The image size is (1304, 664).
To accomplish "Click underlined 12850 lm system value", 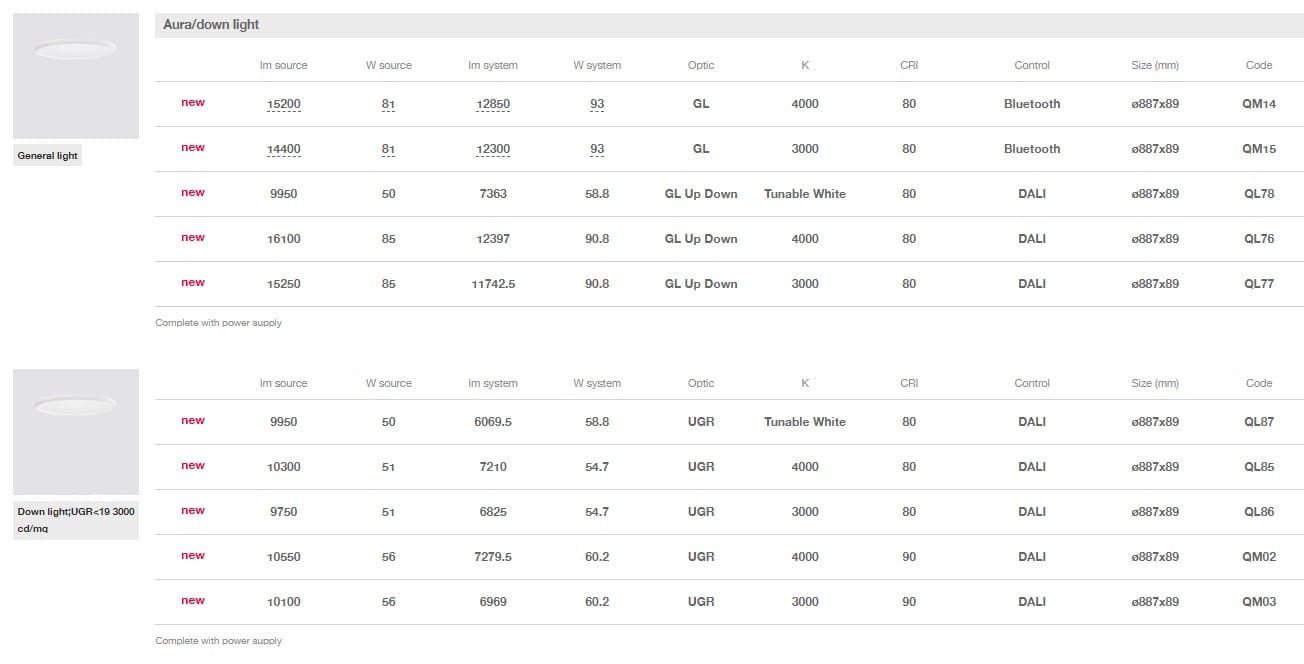I will pos(492,104).
